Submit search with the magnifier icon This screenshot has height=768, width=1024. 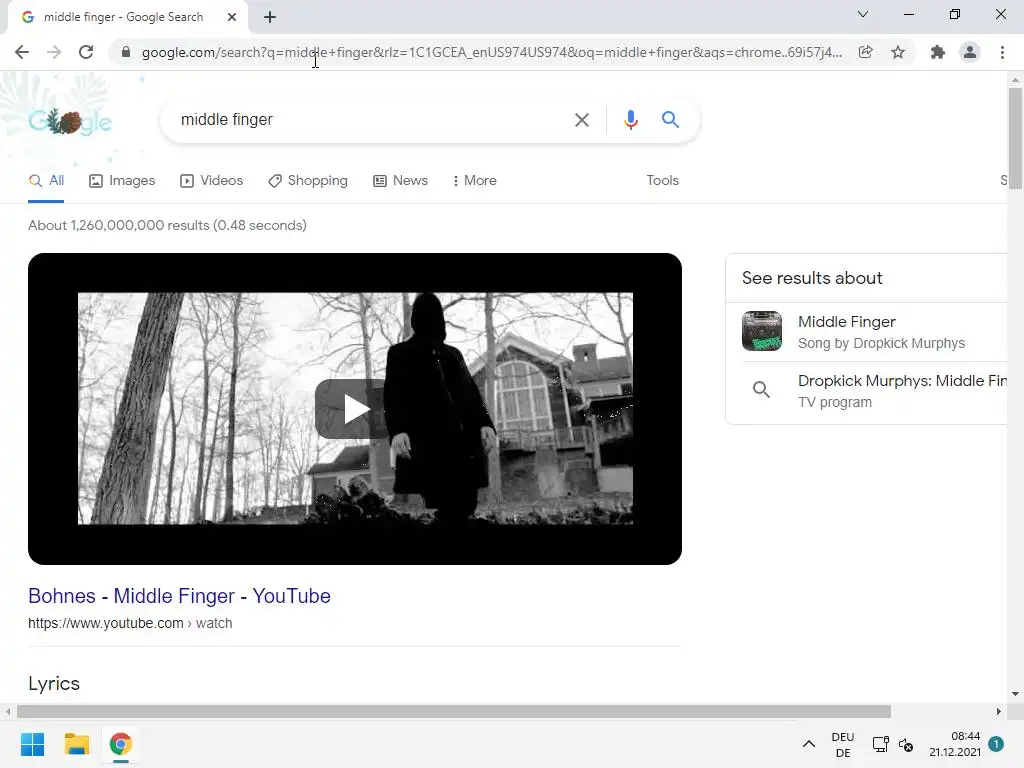tap(670, 120)
